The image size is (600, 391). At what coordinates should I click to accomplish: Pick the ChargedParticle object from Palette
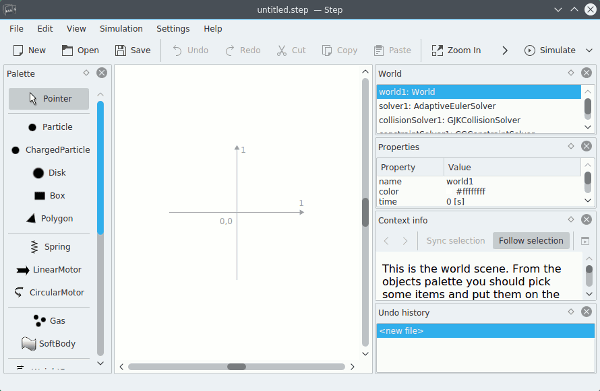pyautogui.click(x=49, y=150)
